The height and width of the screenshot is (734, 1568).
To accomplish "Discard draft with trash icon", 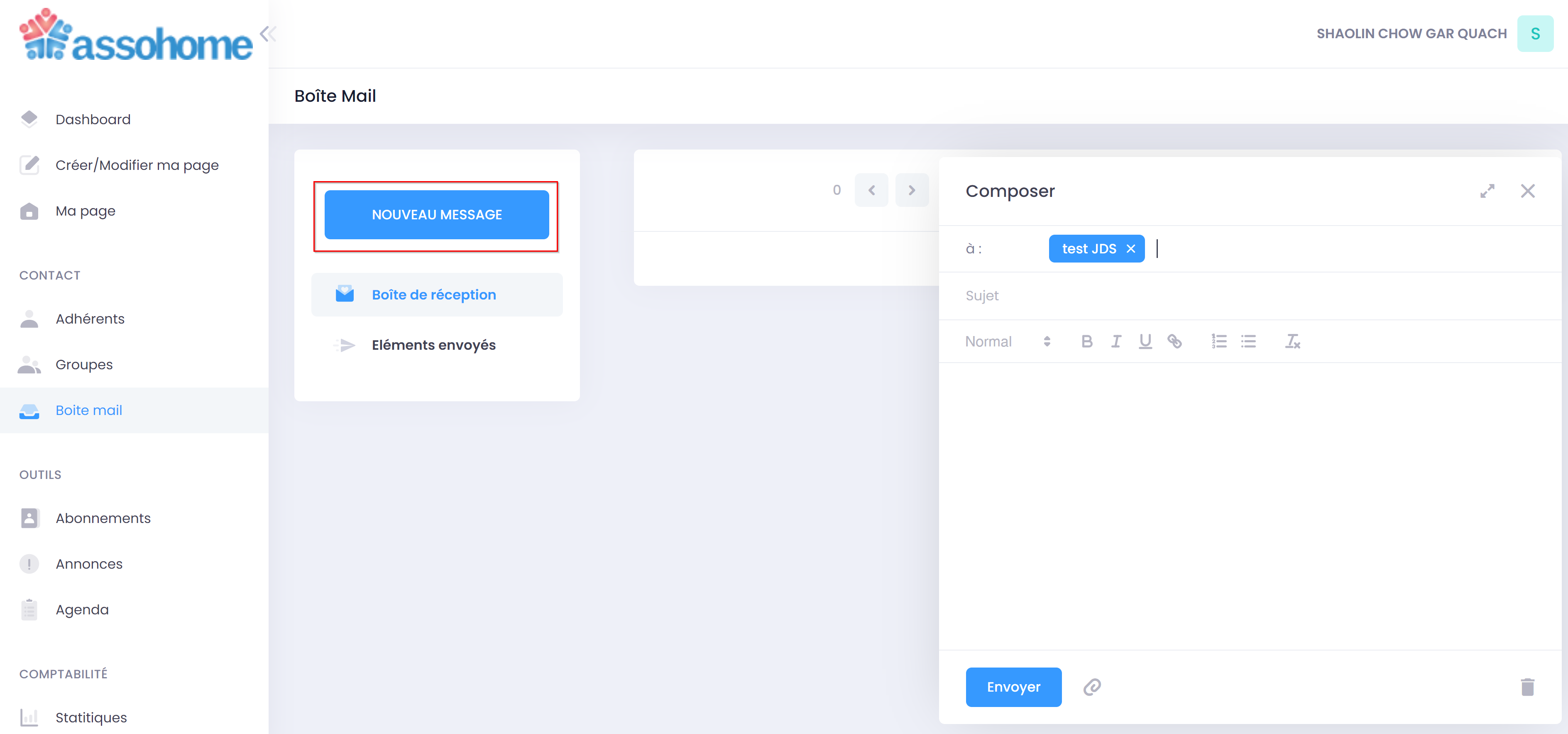I will click(x=1527, y=687).
